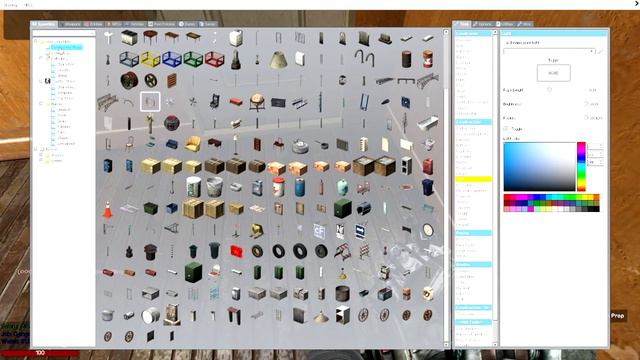Viewport: 640px width, 360px height.
Task: Pick a shade in the blue color square
Action: point(539,167)
